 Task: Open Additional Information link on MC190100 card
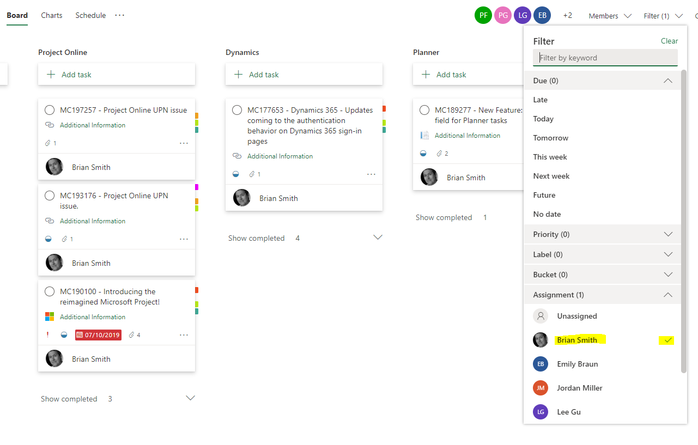tap(93, 317)
